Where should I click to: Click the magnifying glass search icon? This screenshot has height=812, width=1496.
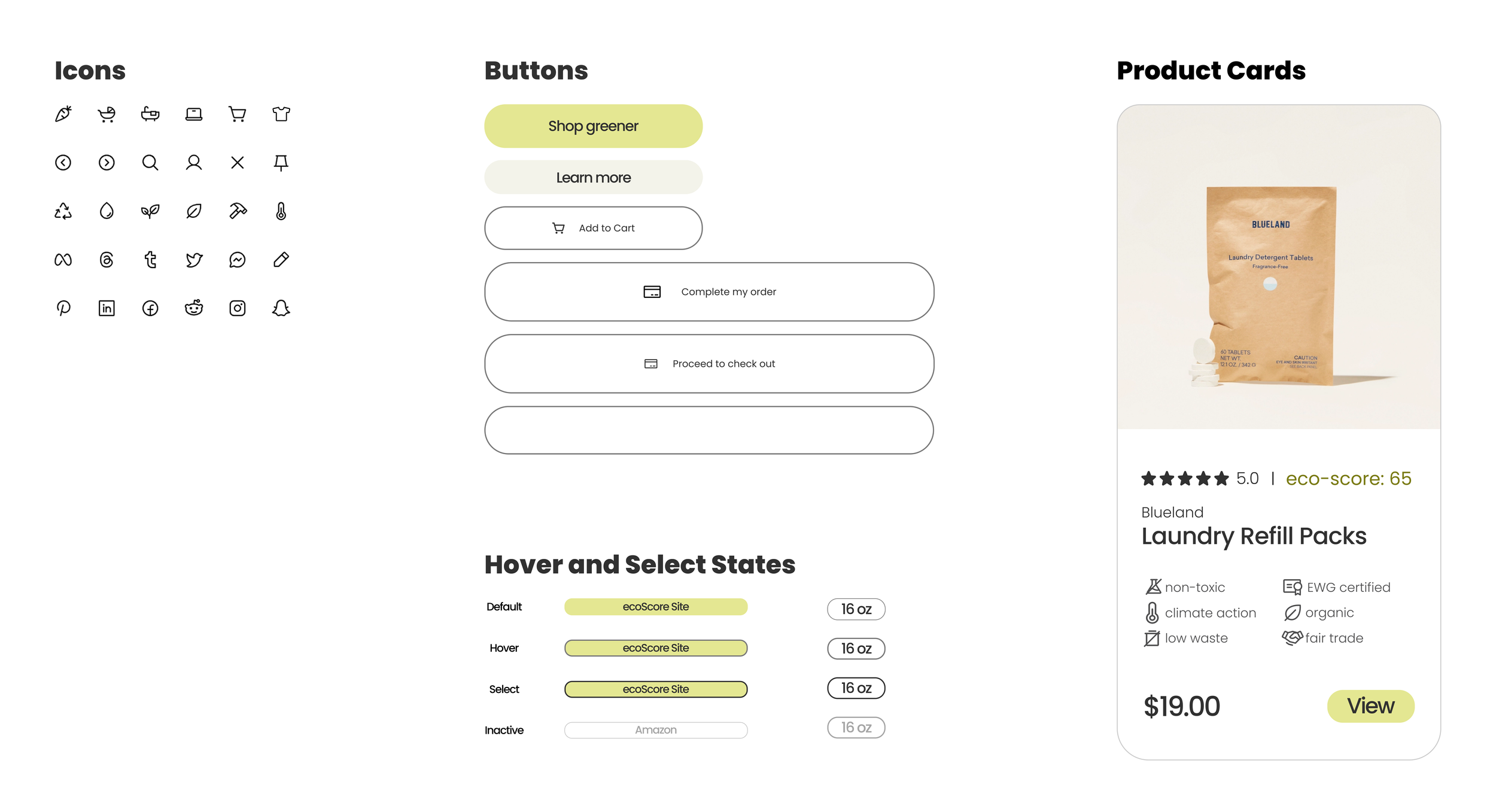(x=150, y=162)
